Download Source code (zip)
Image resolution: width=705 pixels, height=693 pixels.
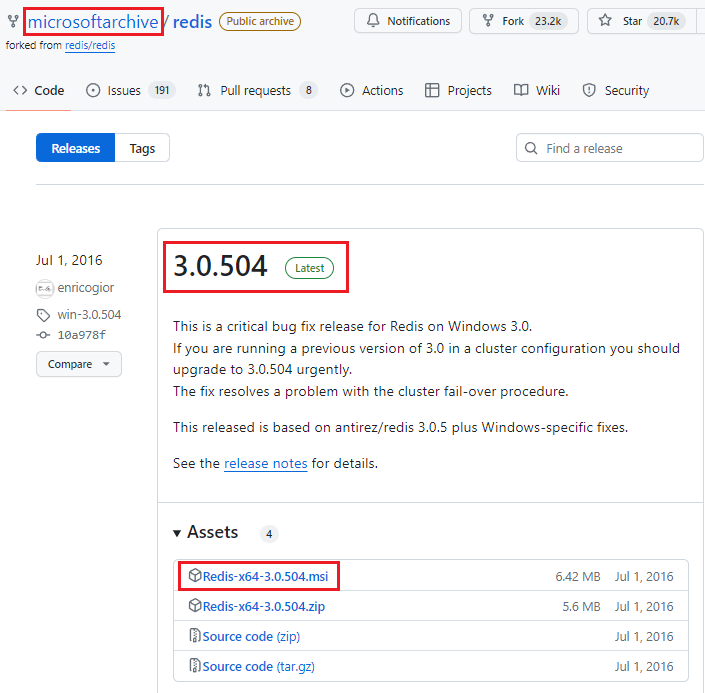tap(251, 637)
